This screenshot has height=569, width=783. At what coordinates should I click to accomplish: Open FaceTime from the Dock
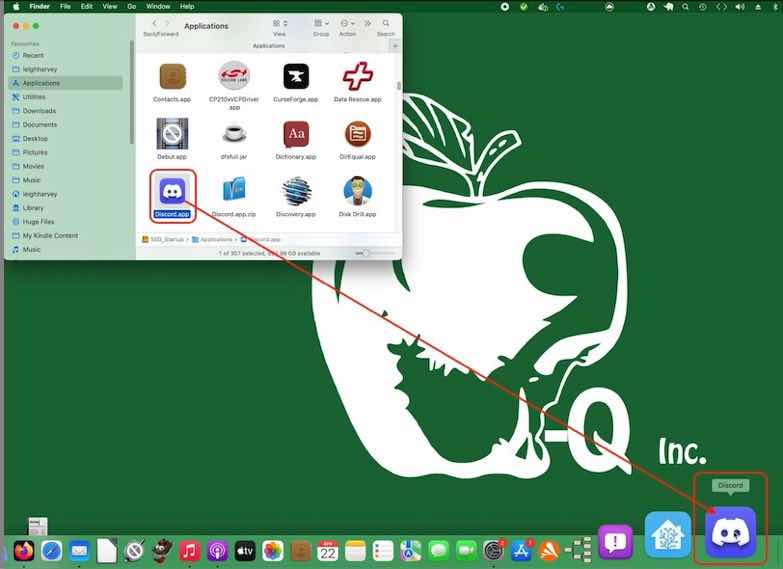click(466, 551)
